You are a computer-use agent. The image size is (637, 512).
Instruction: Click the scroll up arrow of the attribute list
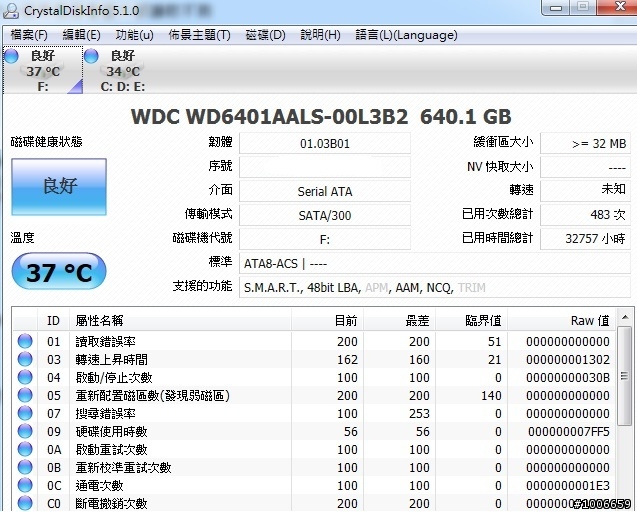tap(625, 317)
